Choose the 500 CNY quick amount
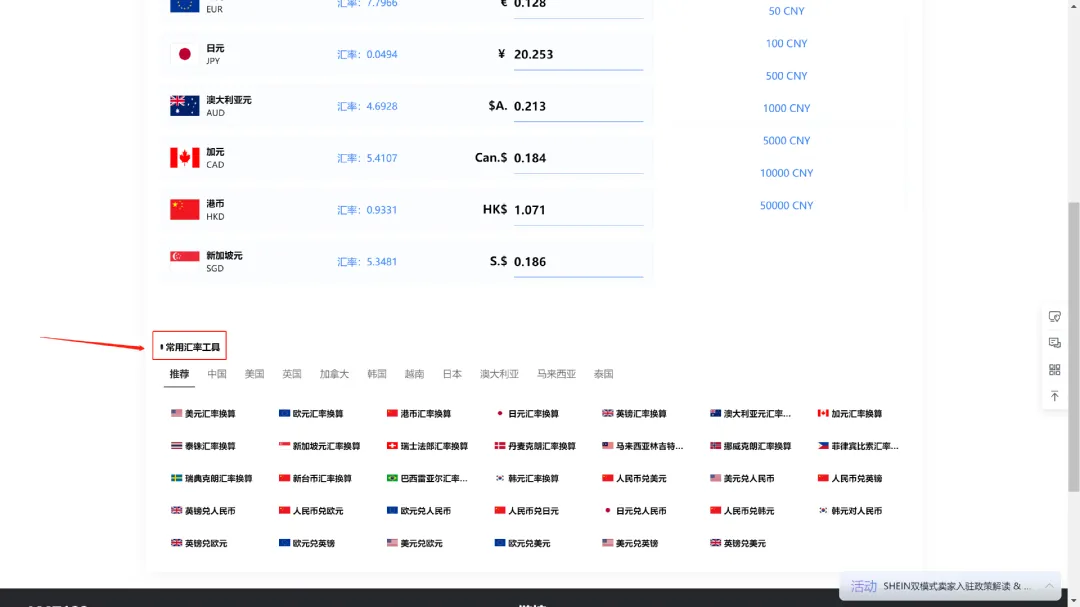Screen dimensions: 1080x607 (x=786, y=76)
